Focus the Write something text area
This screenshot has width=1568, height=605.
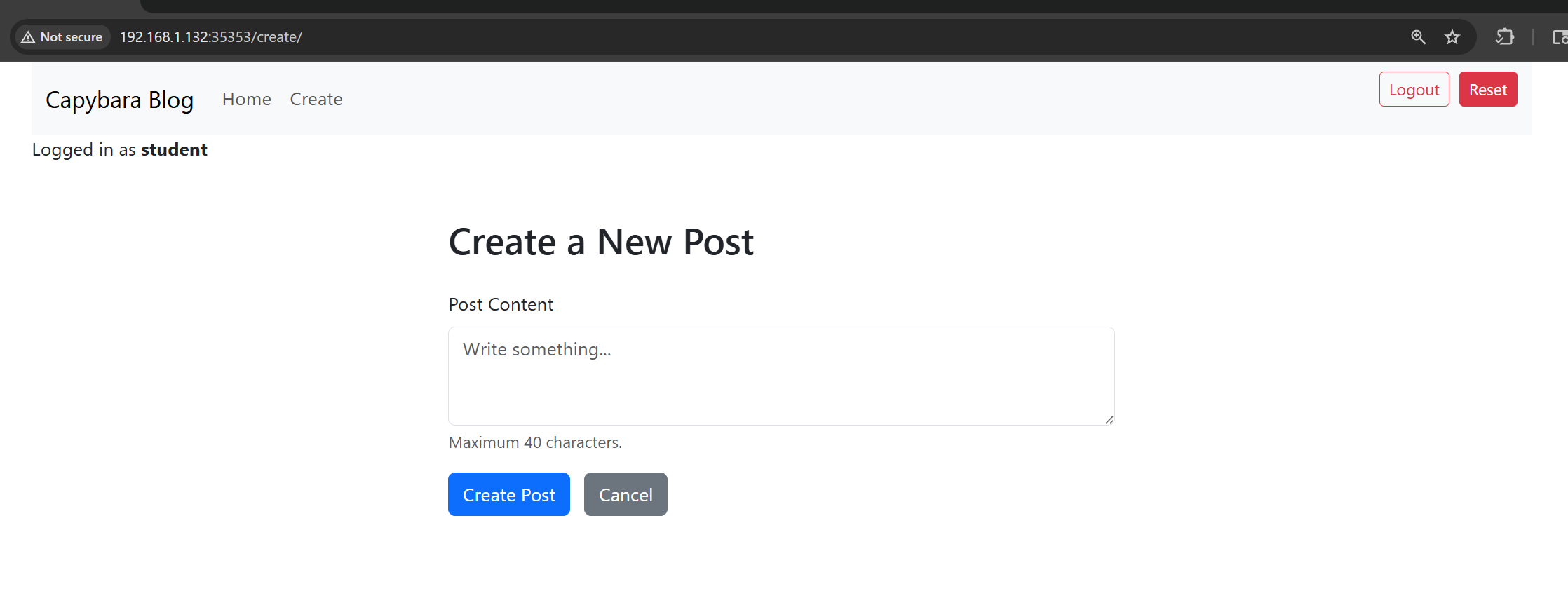point(780,376)
